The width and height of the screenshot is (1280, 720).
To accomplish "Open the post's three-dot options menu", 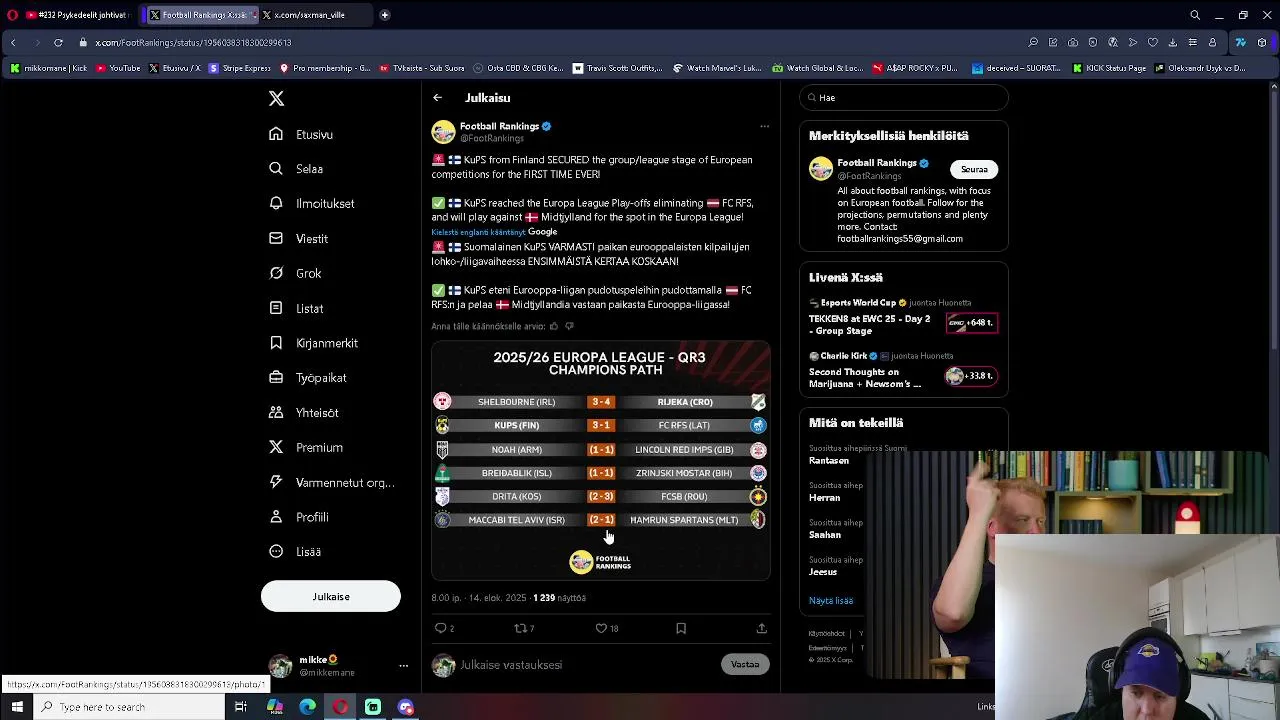I will (x=764, y=127).
